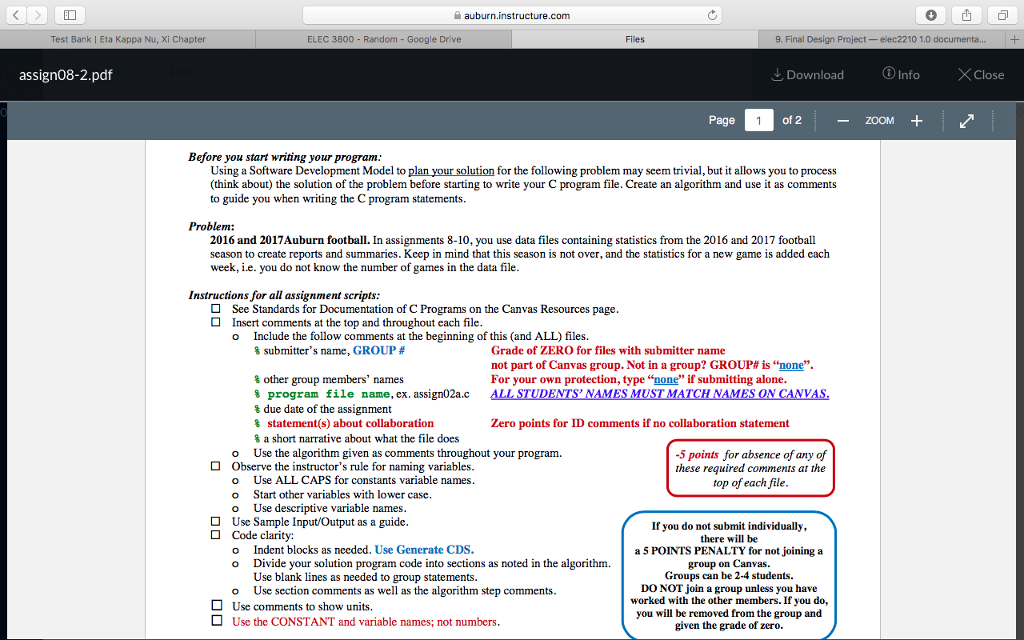Viewport: 1024px width, 640px height.
Task: Check the Insert comments at the top box
Action: [x=216, y=322]
